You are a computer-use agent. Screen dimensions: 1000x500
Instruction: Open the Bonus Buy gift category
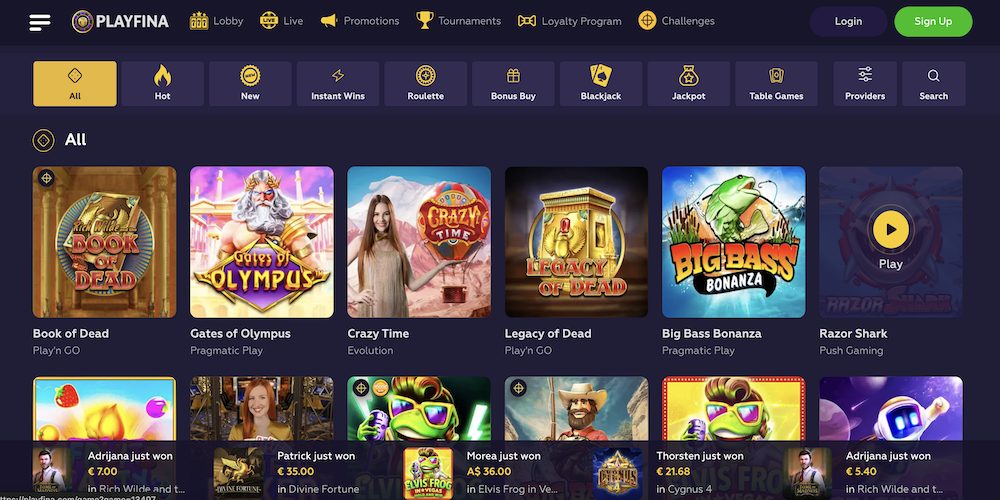click(x=513, y=84)
